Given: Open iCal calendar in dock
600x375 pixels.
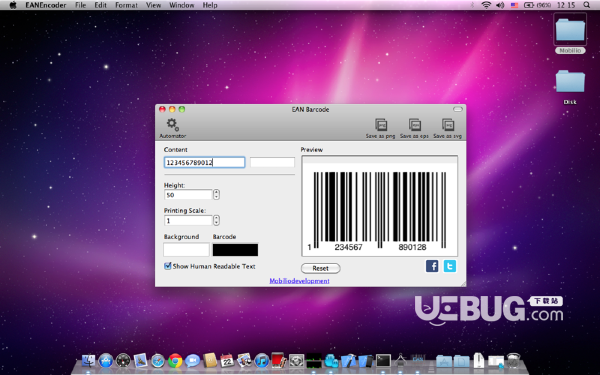Looking at the screenshot, I should (227, 360).
